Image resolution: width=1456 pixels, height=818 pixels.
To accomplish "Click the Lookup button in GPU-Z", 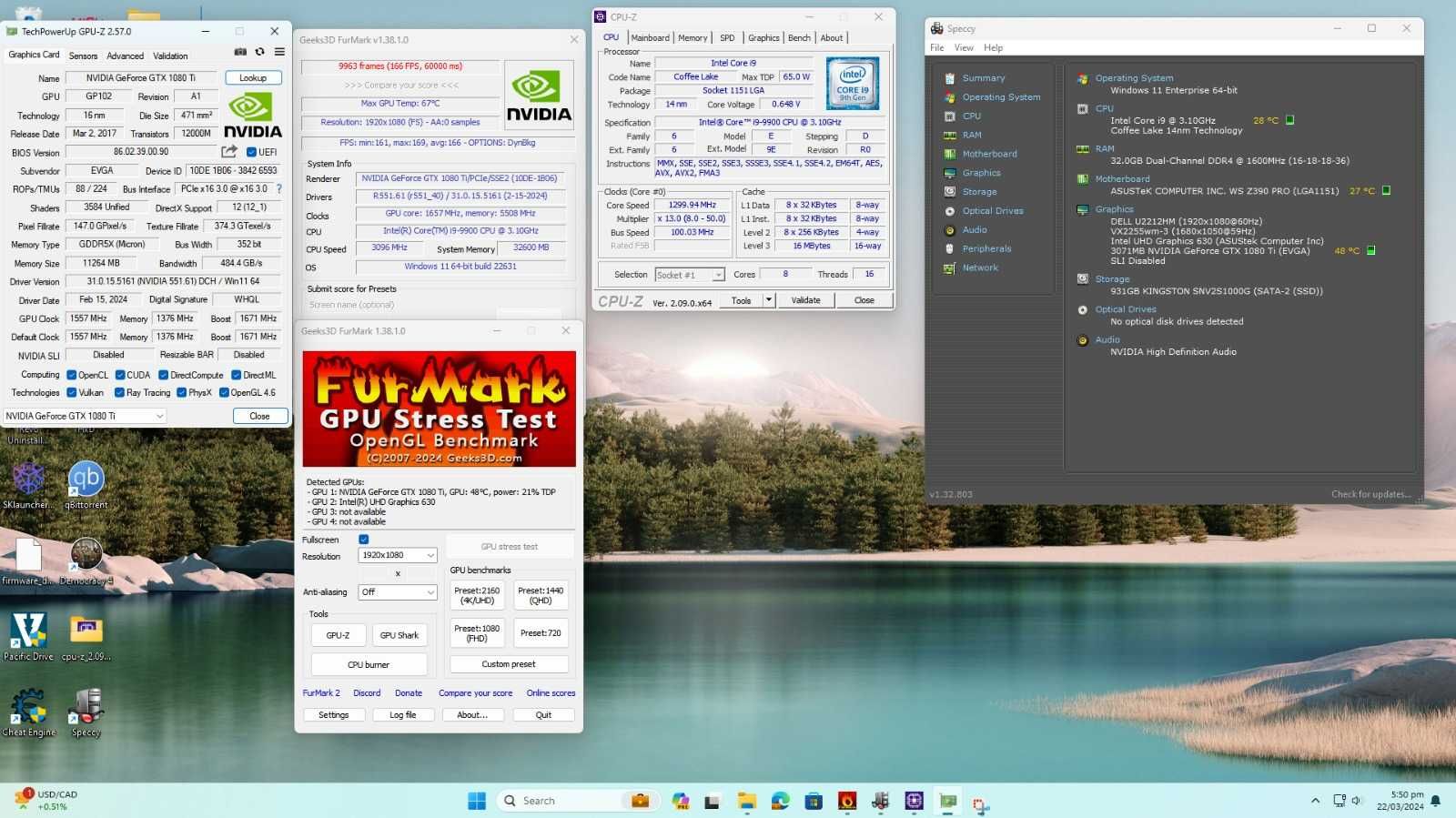I will 253,78.
